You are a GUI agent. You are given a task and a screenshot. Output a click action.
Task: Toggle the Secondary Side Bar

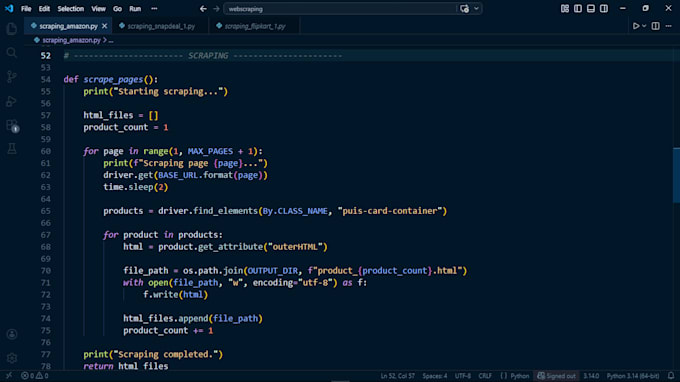tap(604, 9)
